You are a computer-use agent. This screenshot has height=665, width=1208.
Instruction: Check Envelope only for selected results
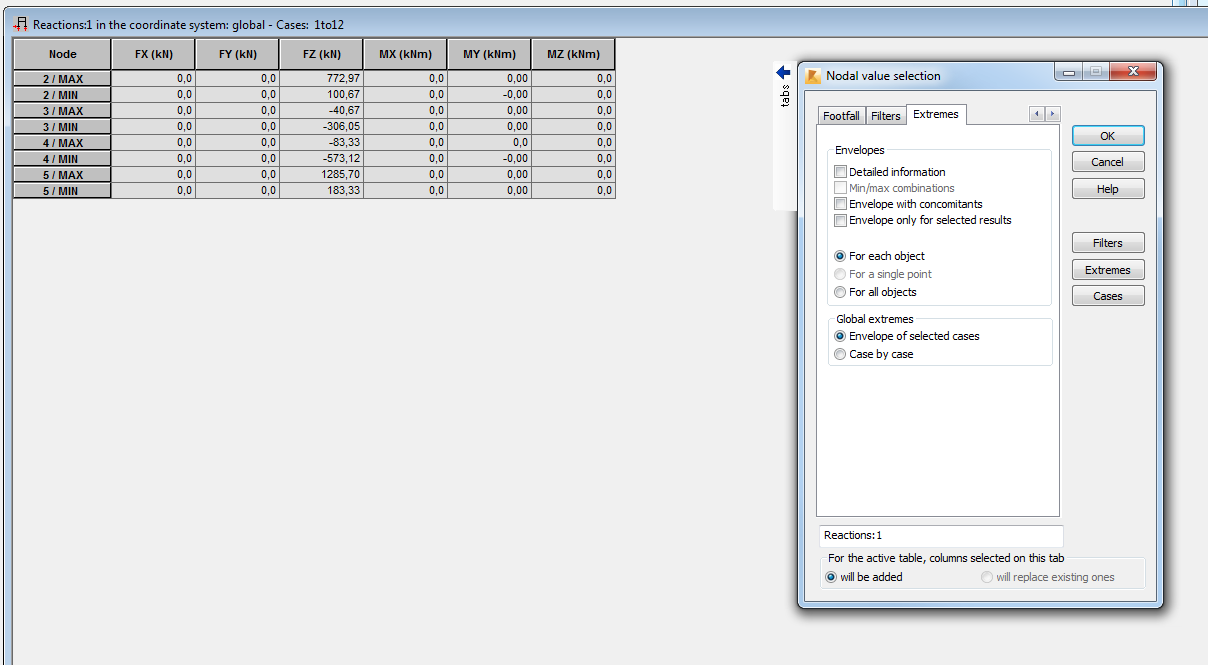840,220
